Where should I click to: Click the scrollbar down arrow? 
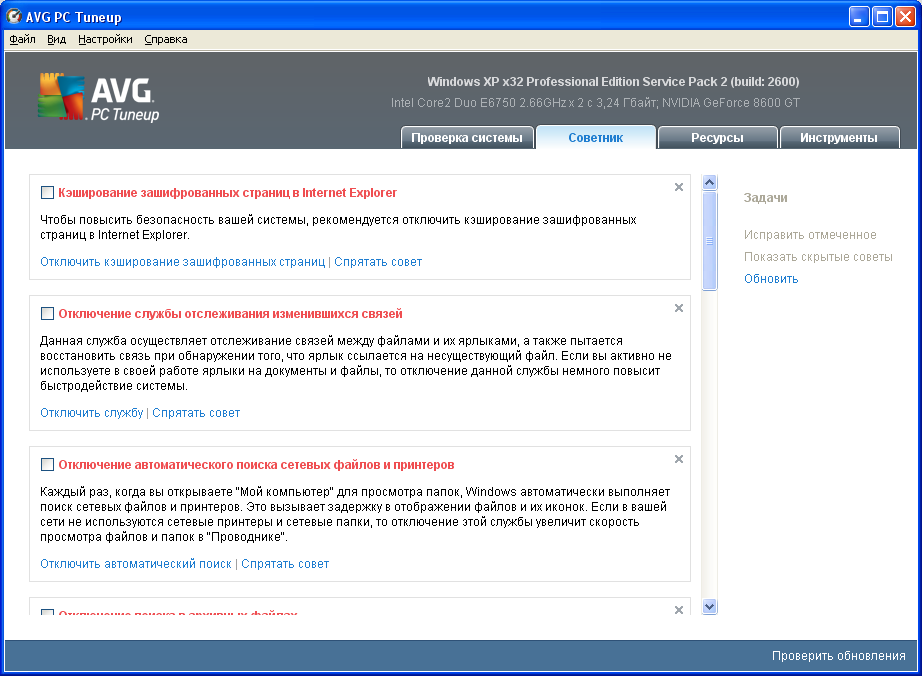(x=710, y=607)
